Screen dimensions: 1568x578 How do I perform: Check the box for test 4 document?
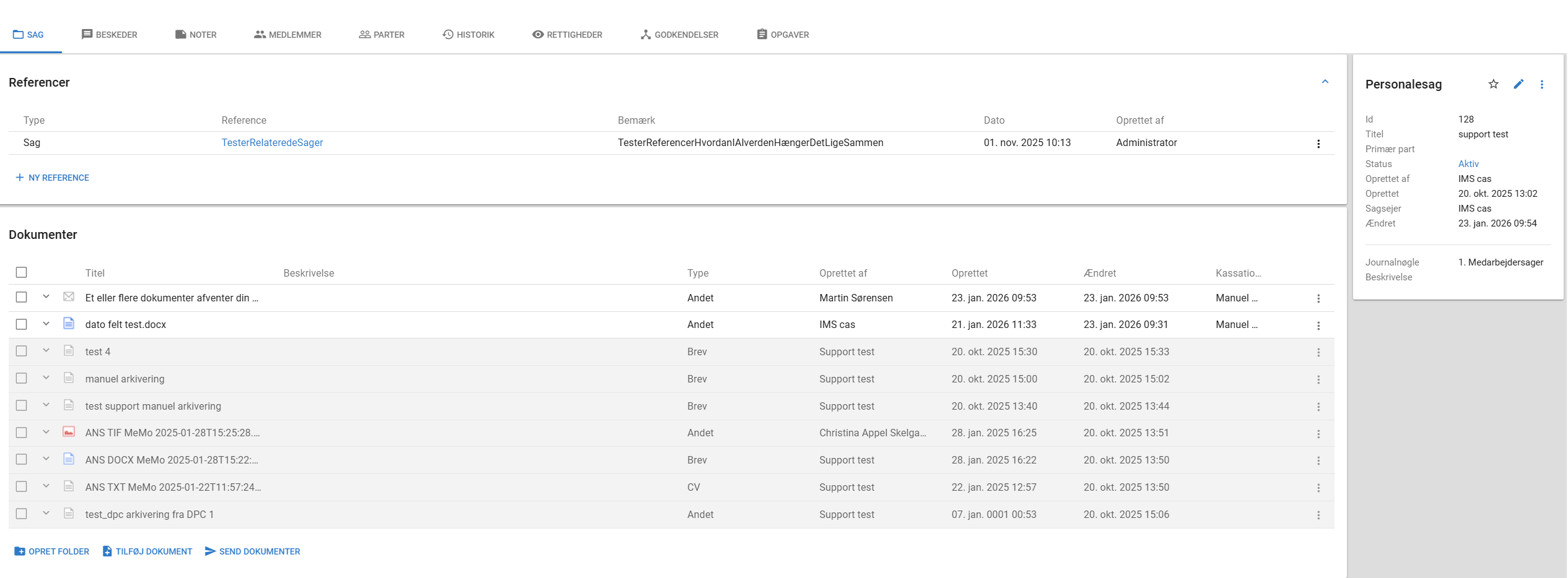[22, 351]
